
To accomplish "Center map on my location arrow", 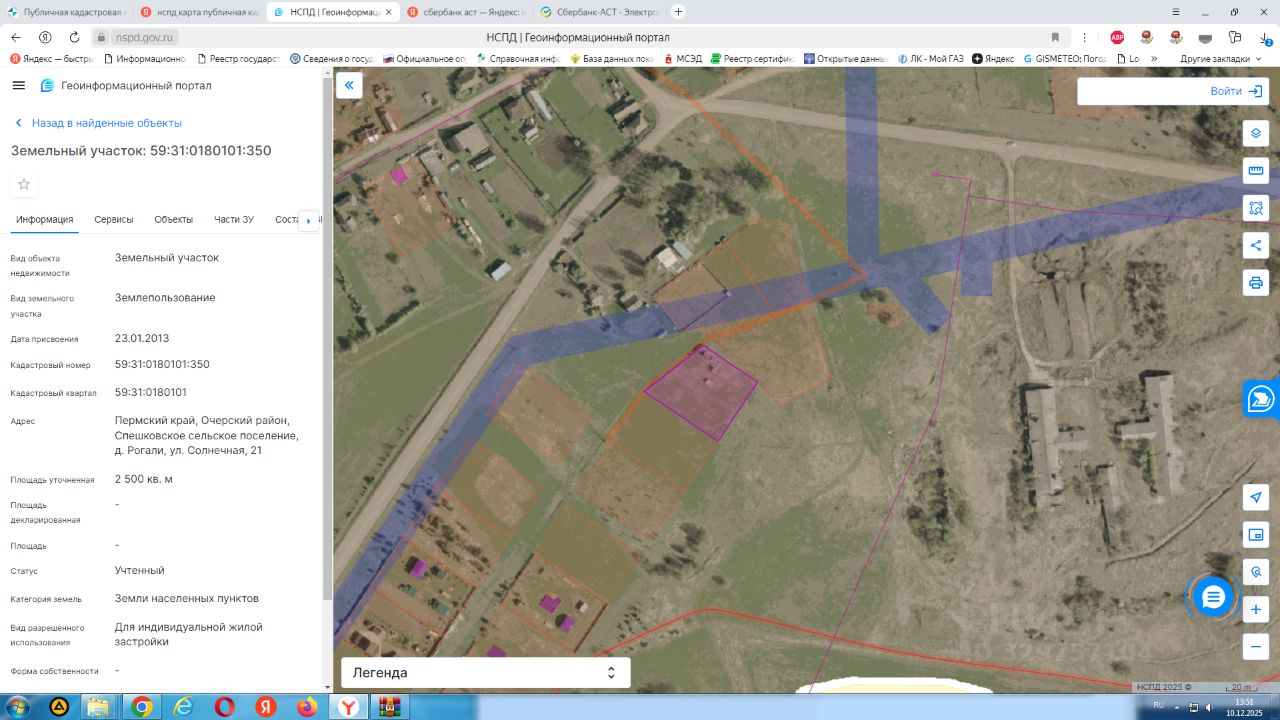I will (x=1256, y=497).
